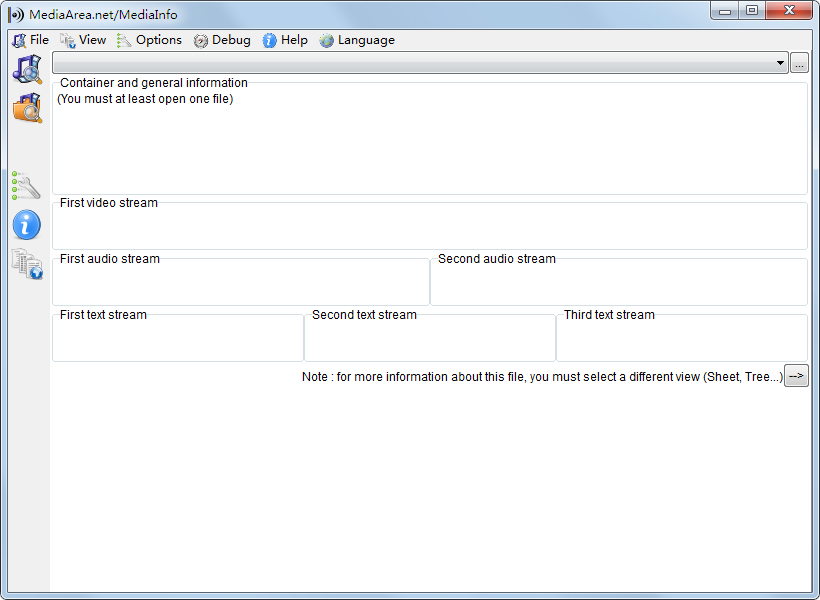Click the Open Folder sidebar icon
This screenshot has width=820, height=600.
click(27, 108)
